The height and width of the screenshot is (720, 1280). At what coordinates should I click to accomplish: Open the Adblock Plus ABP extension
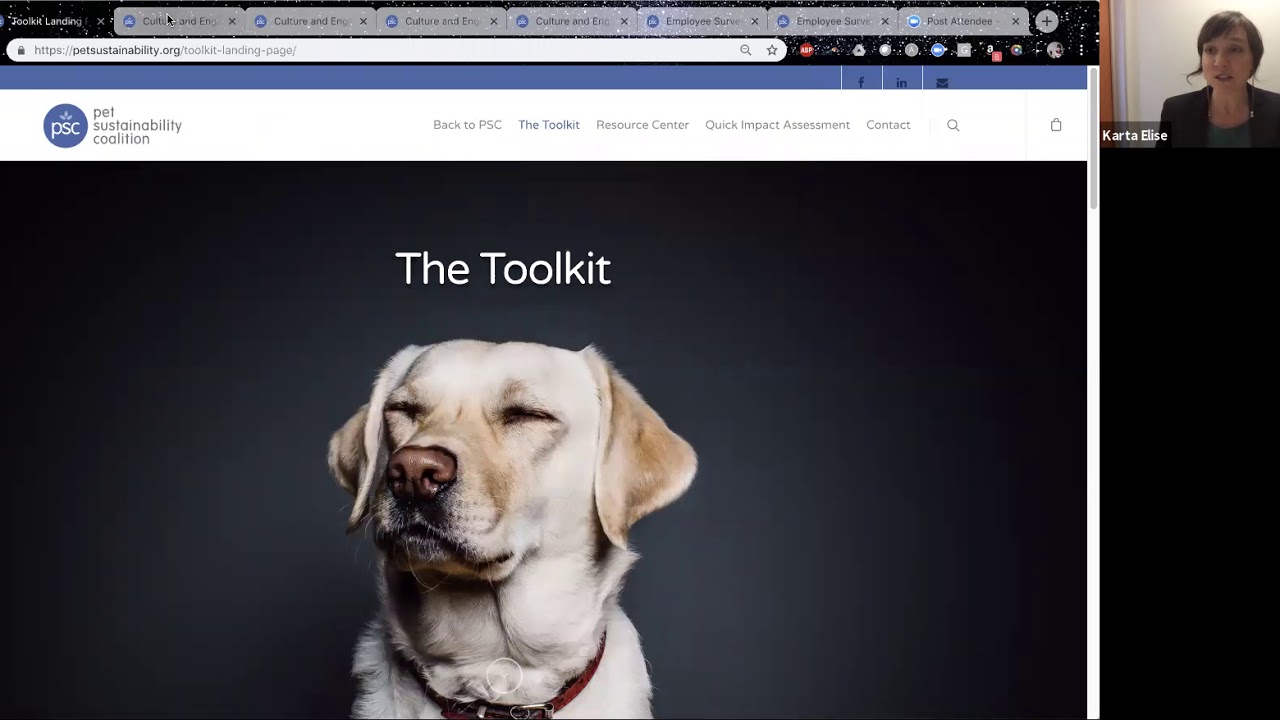point(807,50)
